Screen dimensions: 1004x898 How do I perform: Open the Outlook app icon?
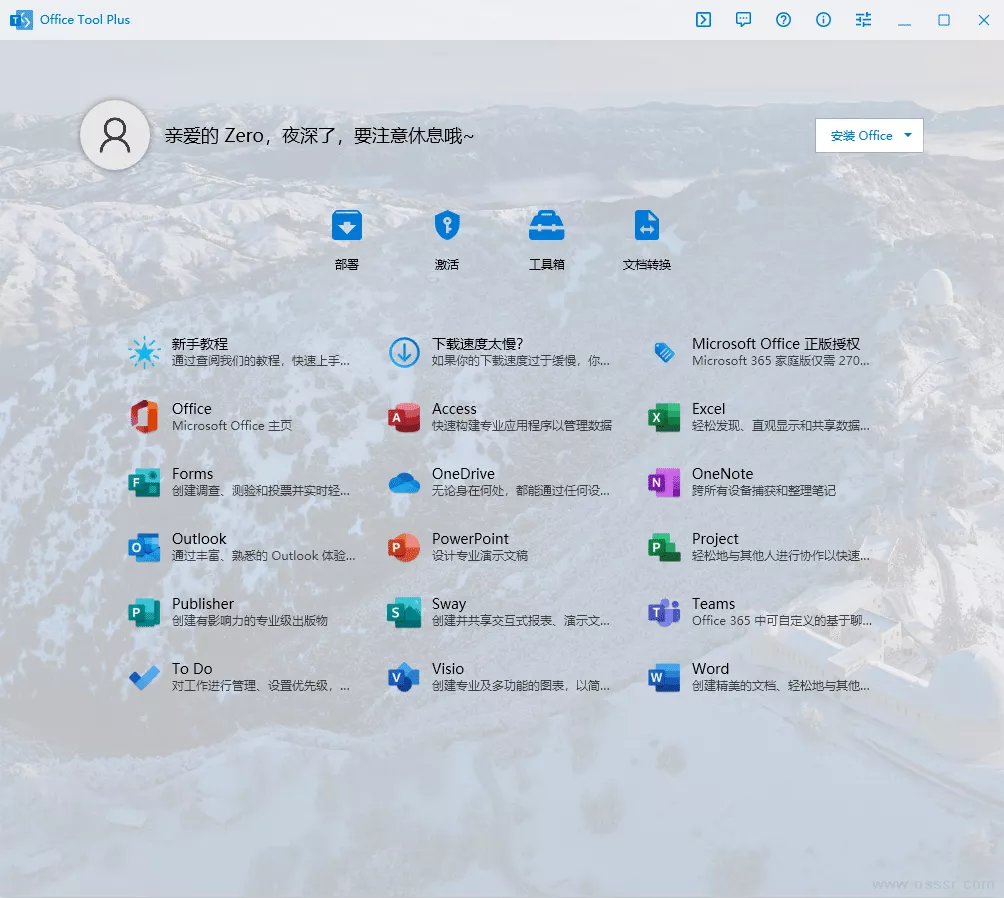coord(145,548)
